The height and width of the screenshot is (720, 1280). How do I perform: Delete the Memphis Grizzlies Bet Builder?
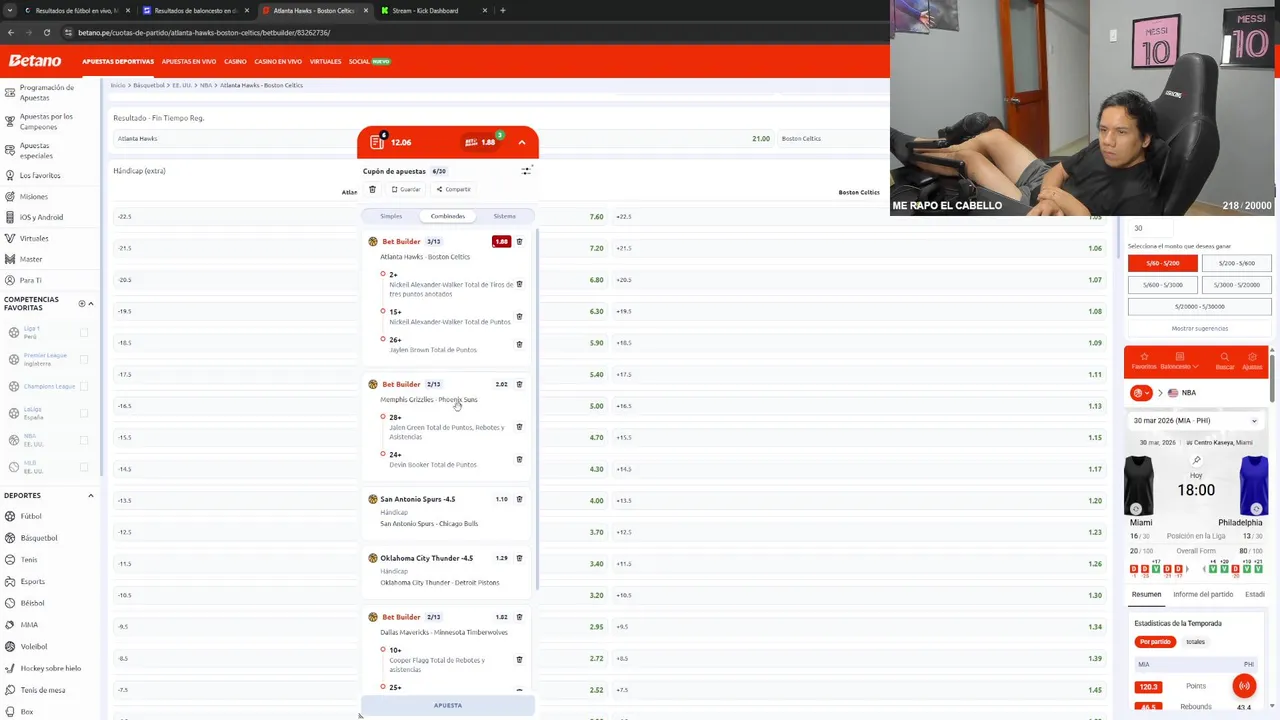(519, 384)
